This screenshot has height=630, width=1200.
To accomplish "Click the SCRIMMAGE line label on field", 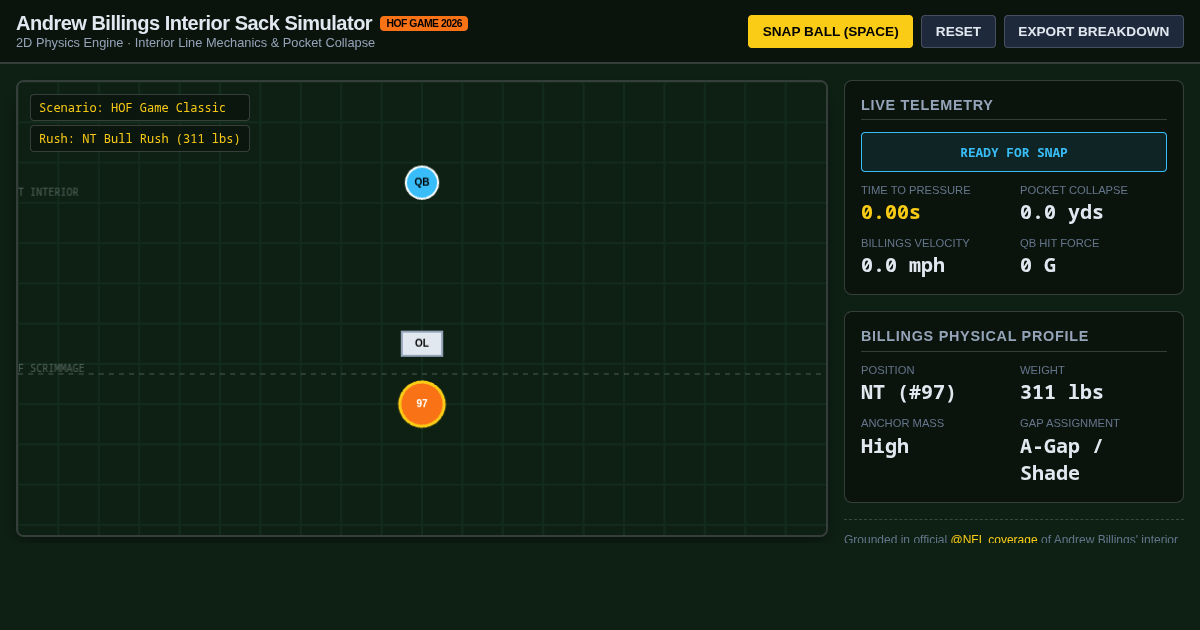I will tap(52, 369).
